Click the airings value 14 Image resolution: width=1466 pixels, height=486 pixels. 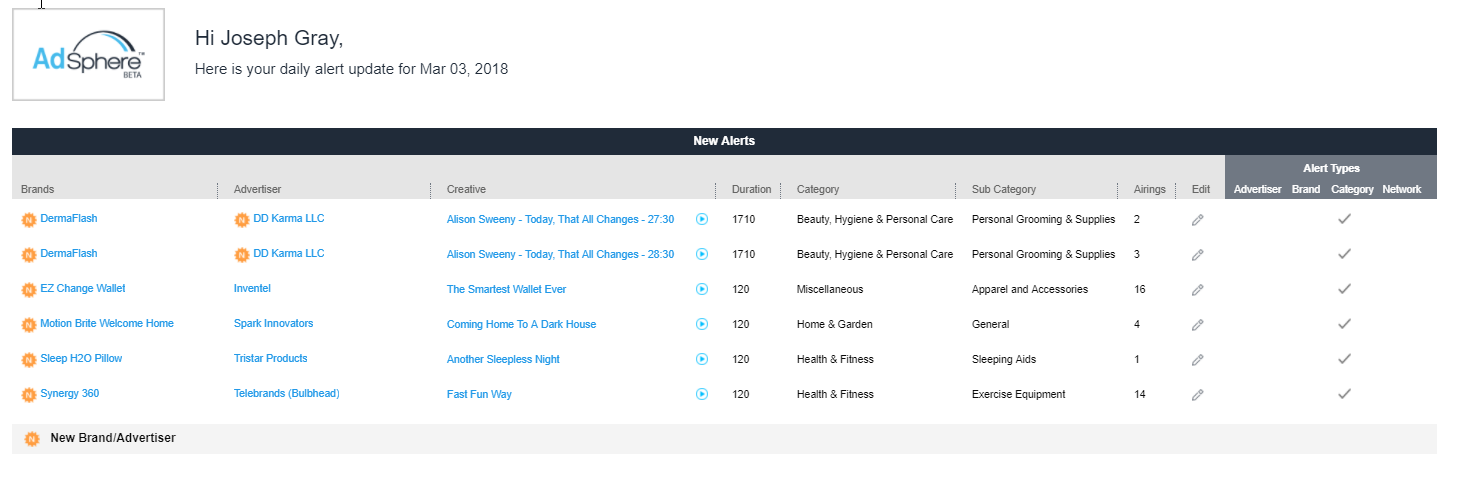1139,395
